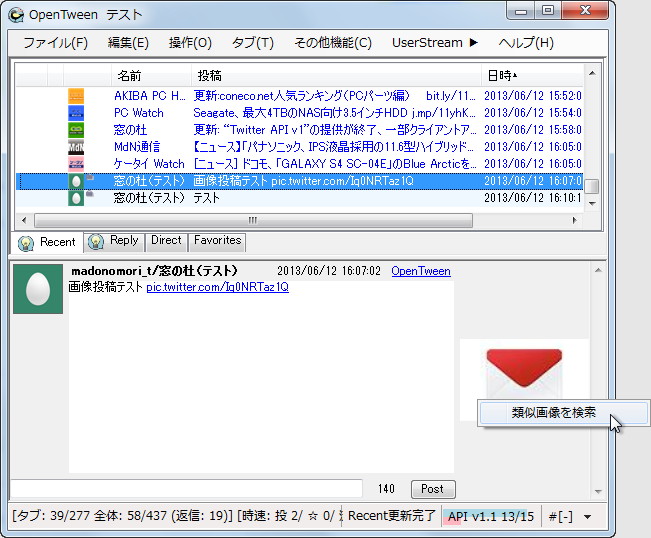Image resolution: width=651 pixels, height=538 pixels.
Task: Click the PC Watch name cell
Action: [139, 113]
